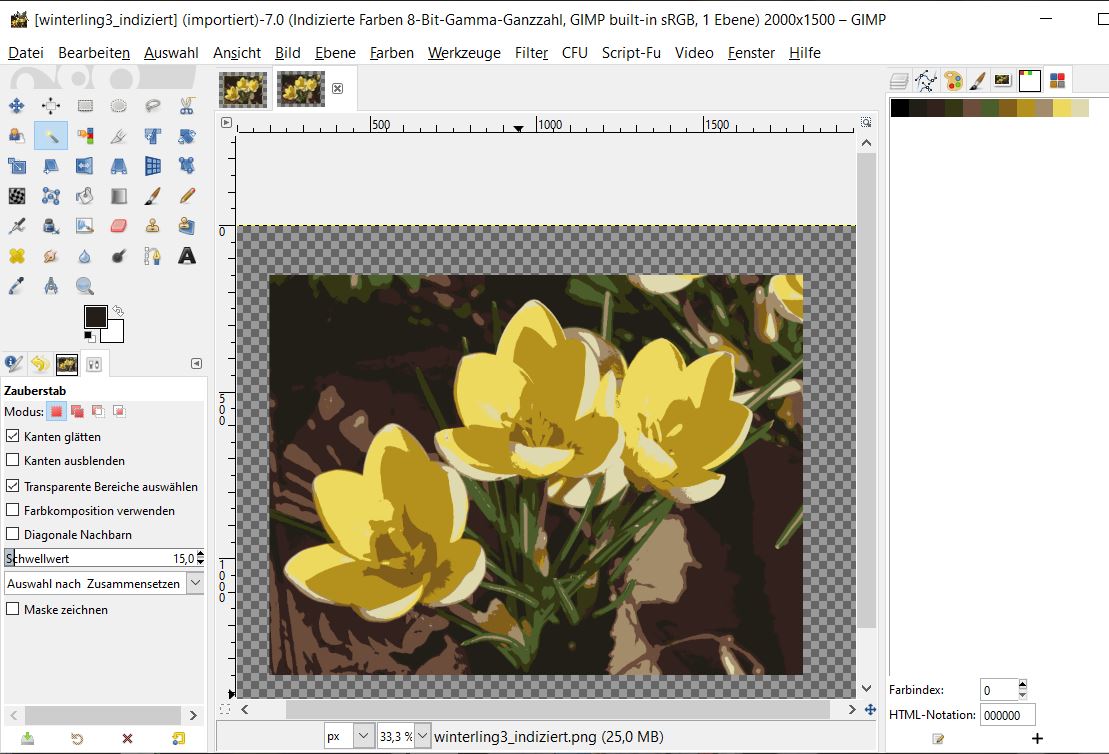Switch to the Layers dock tab
Image resolution: width=1109 pixels, height=754 pixels.
pos(899,81)
